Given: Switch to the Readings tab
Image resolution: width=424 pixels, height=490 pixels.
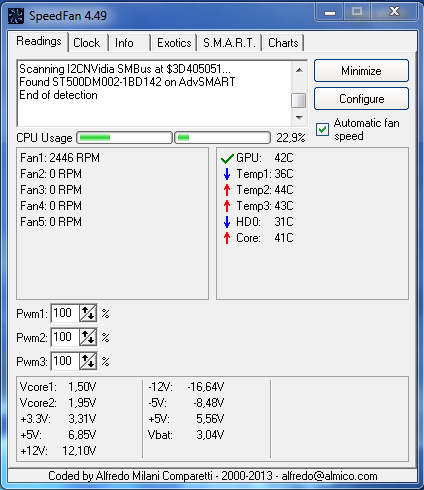Looking at the screenshot, I should [39, 41].
